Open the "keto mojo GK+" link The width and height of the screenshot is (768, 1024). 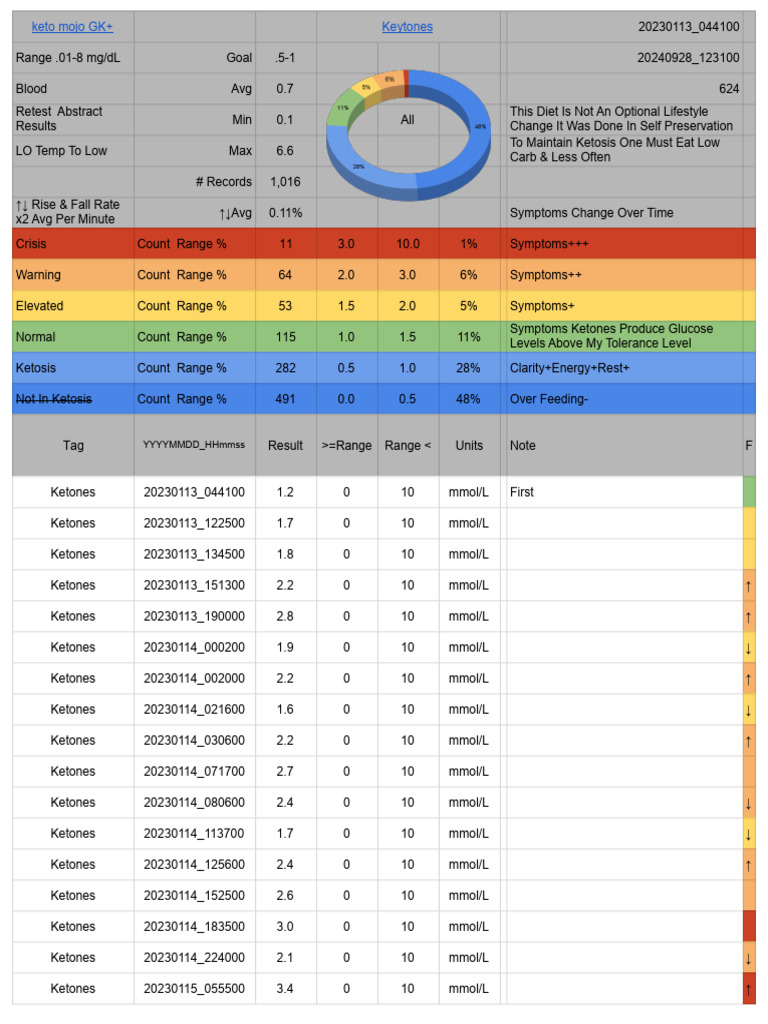[x=72, y=27]
